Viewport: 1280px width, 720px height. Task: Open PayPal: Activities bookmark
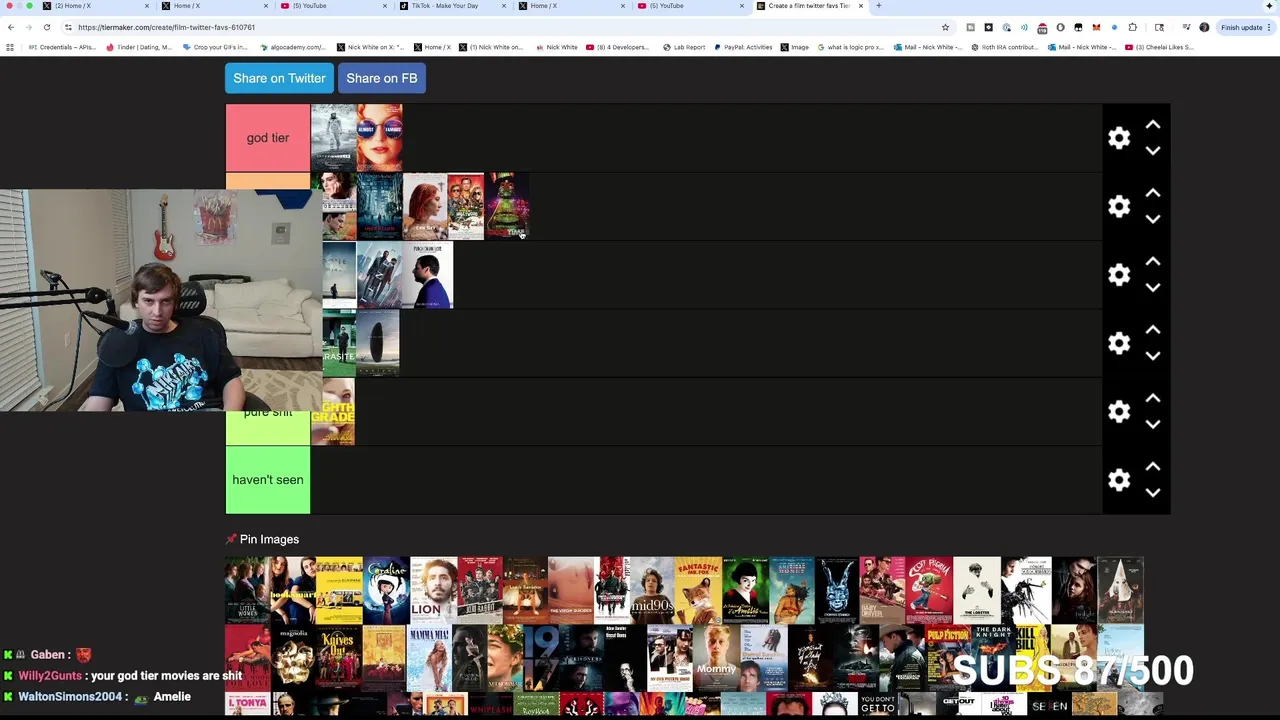744,47
